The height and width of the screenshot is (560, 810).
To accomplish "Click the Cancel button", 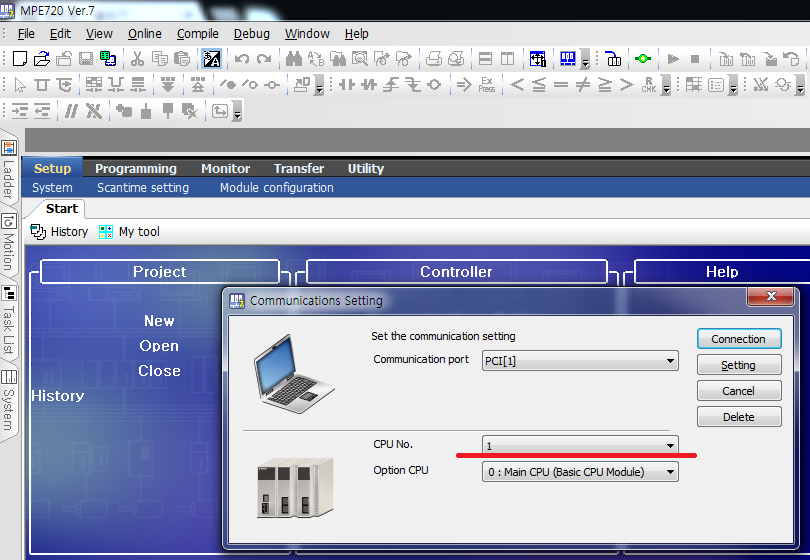I will pyautogui.click(x=739, y=391).
